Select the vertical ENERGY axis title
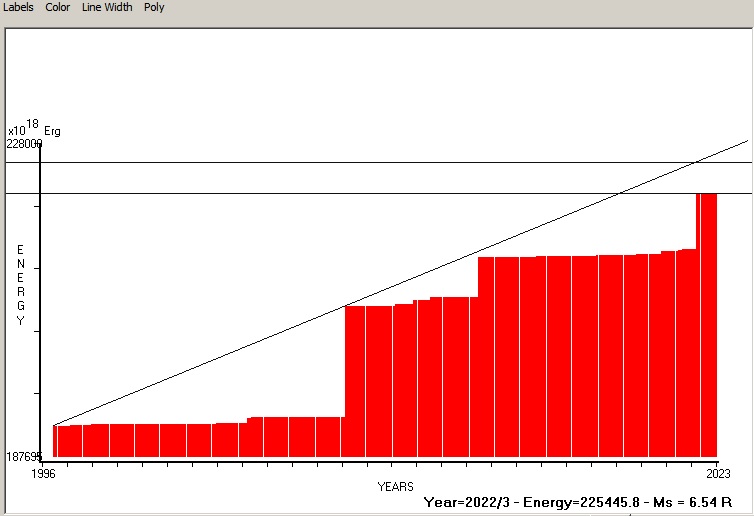The image size is (754, 516). pos(20,285)
